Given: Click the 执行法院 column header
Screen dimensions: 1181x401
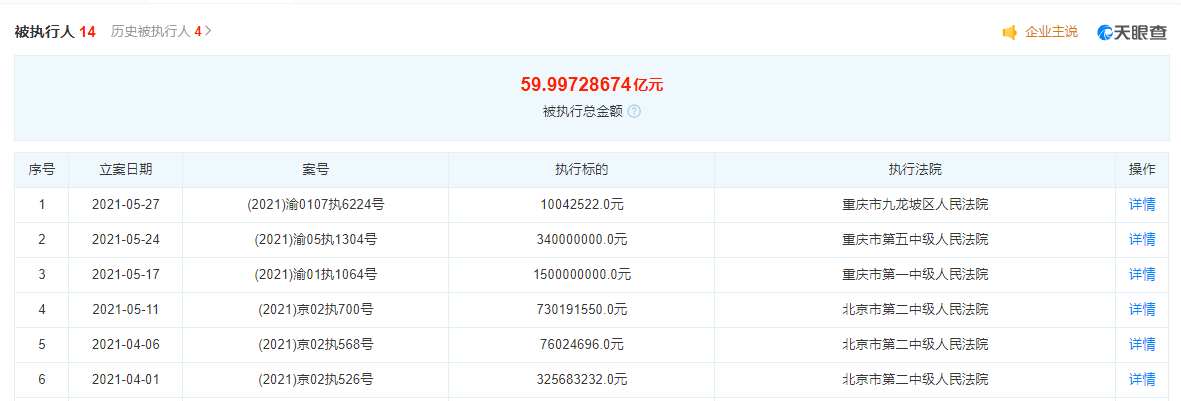Looking at the screenshot, I should (915, 170).
